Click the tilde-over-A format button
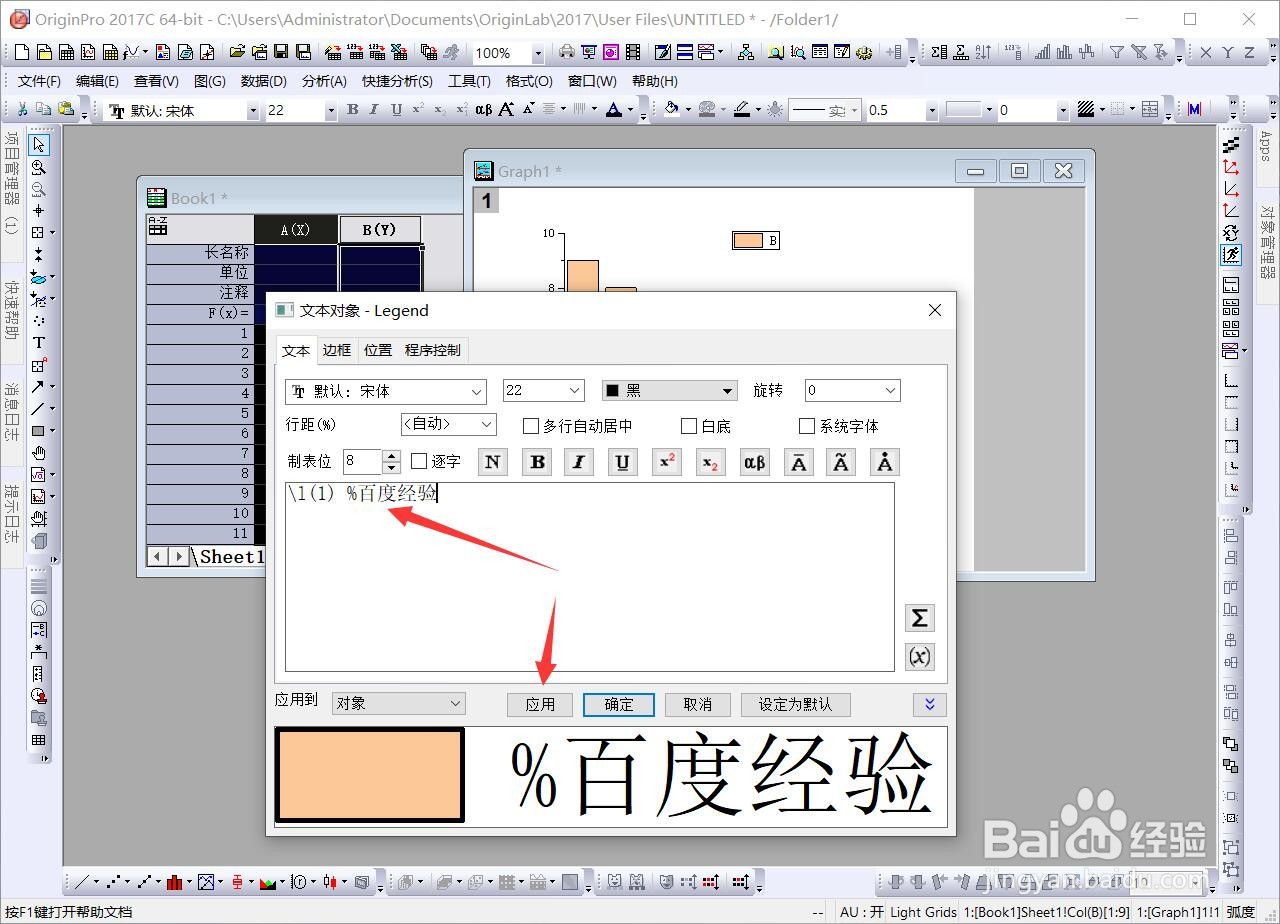Viewport: 1280px width, 924px height. [x=841, y=462]
